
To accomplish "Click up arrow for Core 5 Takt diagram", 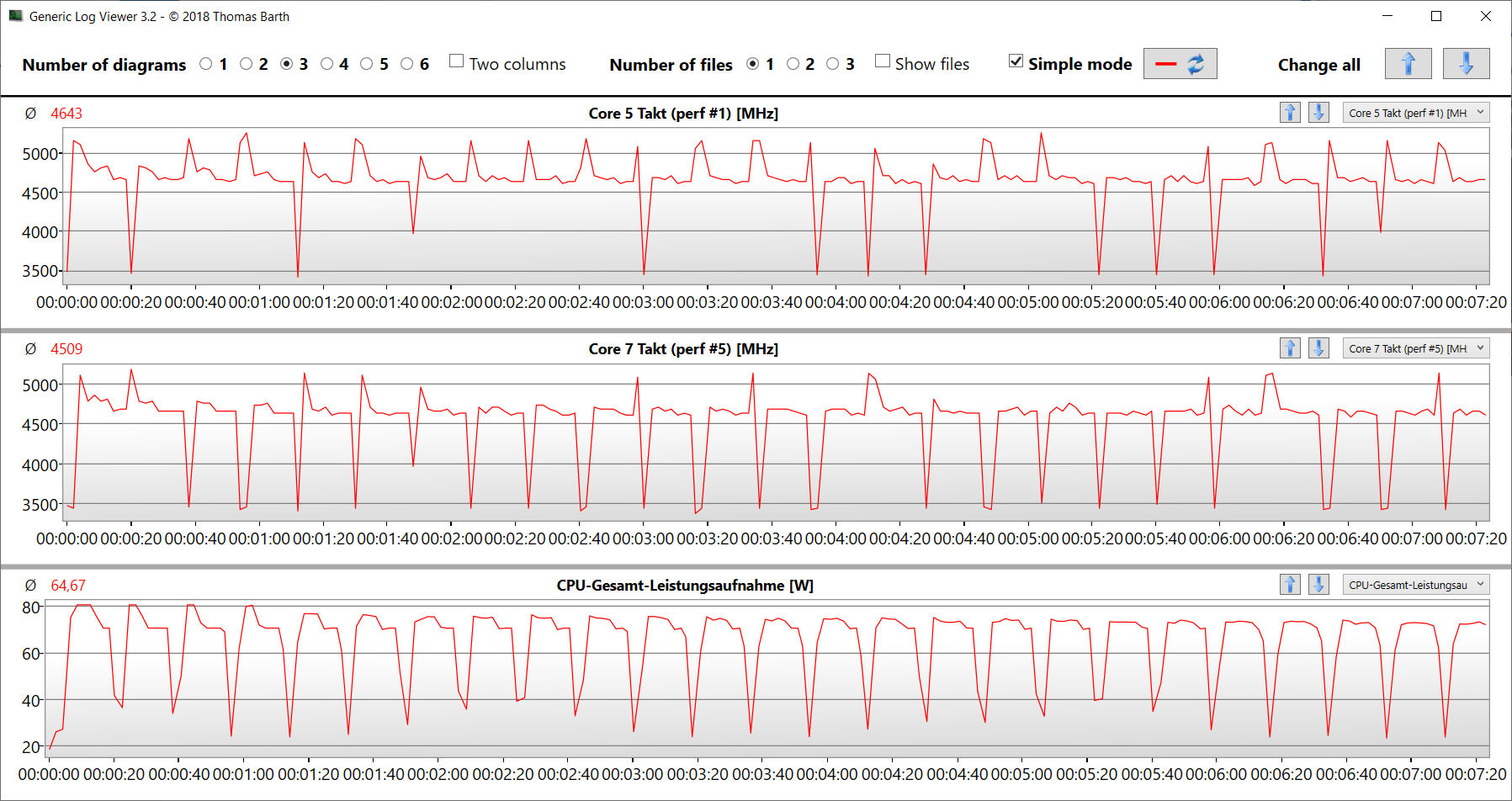I will pos(1290,113).
